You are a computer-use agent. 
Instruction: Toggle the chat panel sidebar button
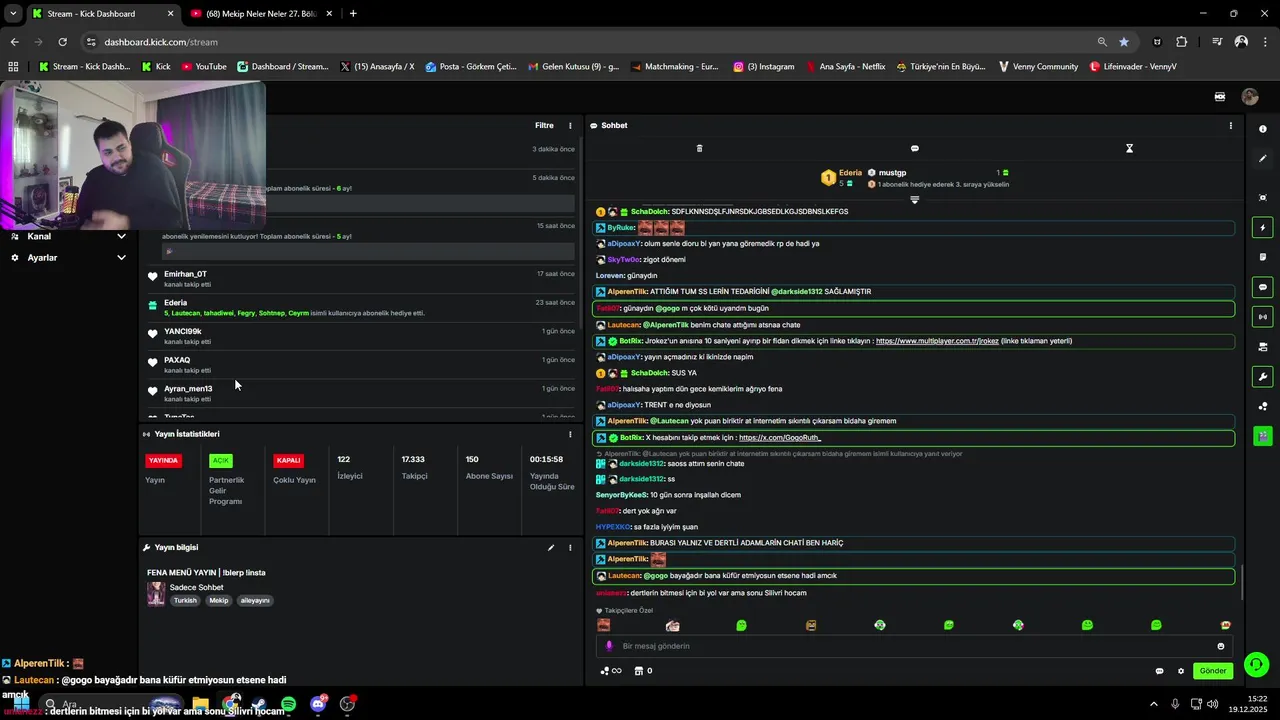[1263, 287]
